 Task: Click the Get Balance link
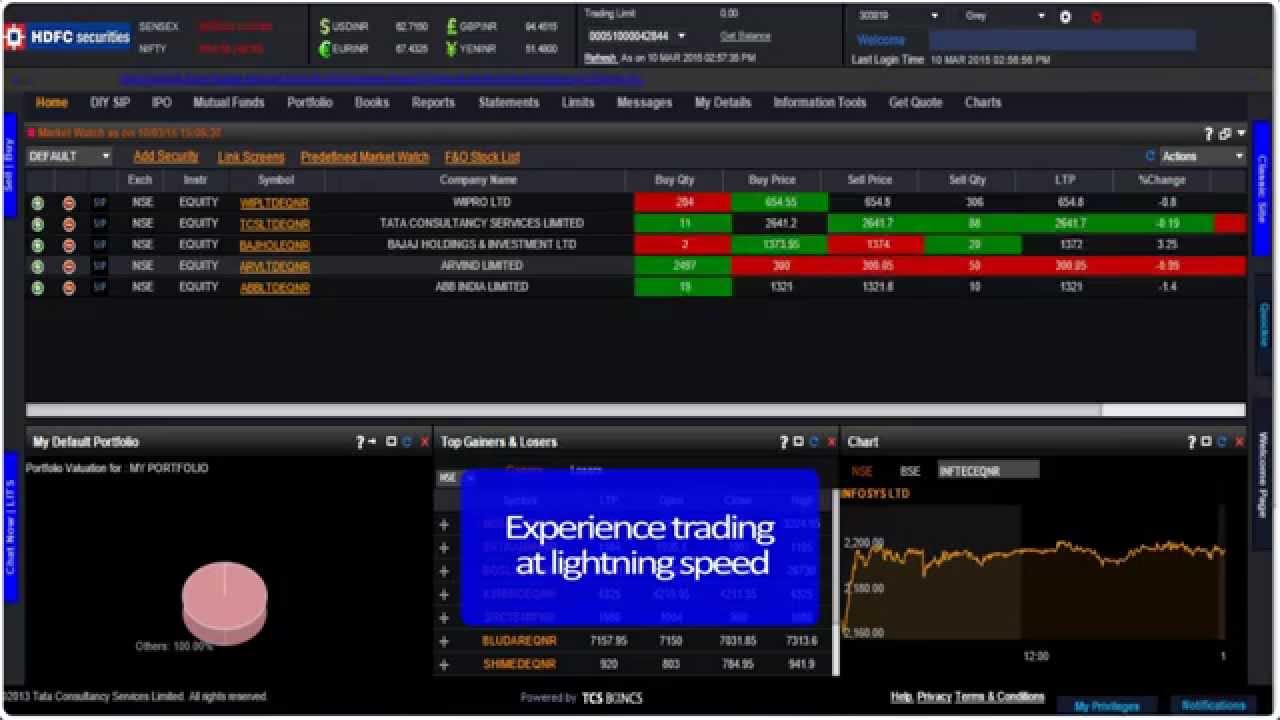746,36
